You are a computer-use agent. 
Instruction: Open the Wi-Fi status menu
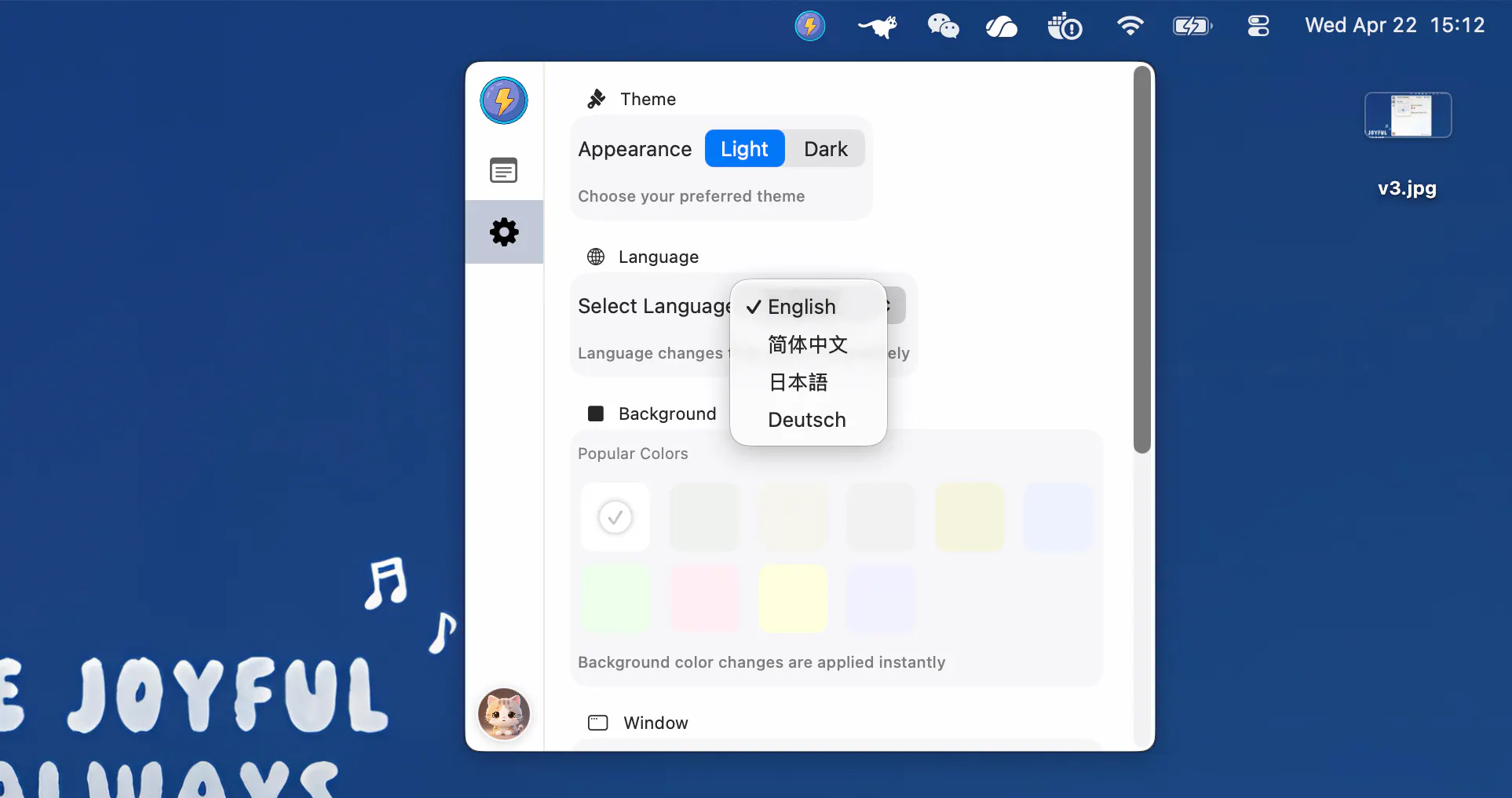pos(1130,27)
